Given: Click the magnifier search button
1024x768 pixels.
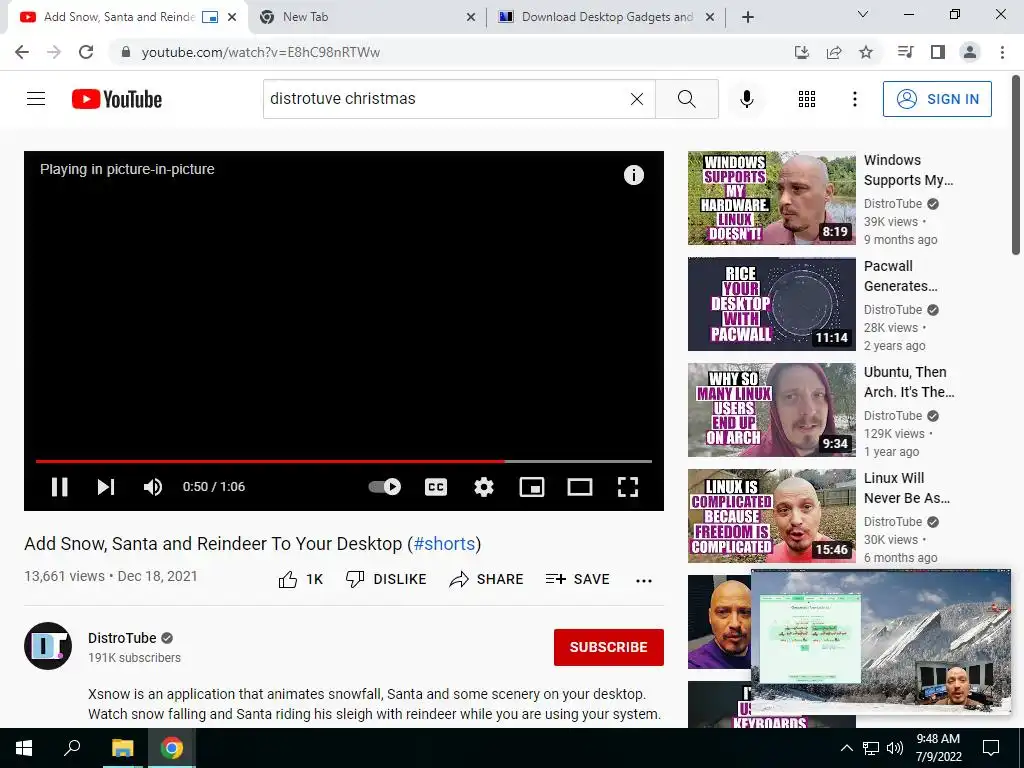Looking at the screenshot, I should 686,99.
